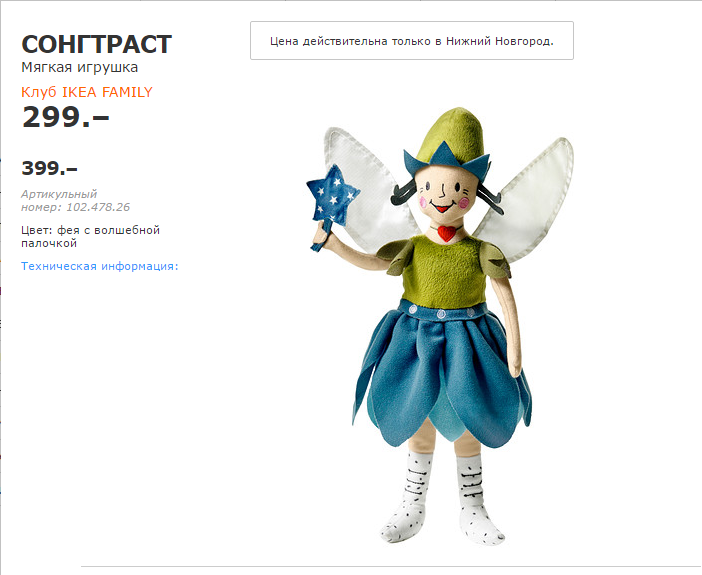The width and height of the screenshot is (702, 575).
Task: Open the Техническая информация link
Action: 99,266
